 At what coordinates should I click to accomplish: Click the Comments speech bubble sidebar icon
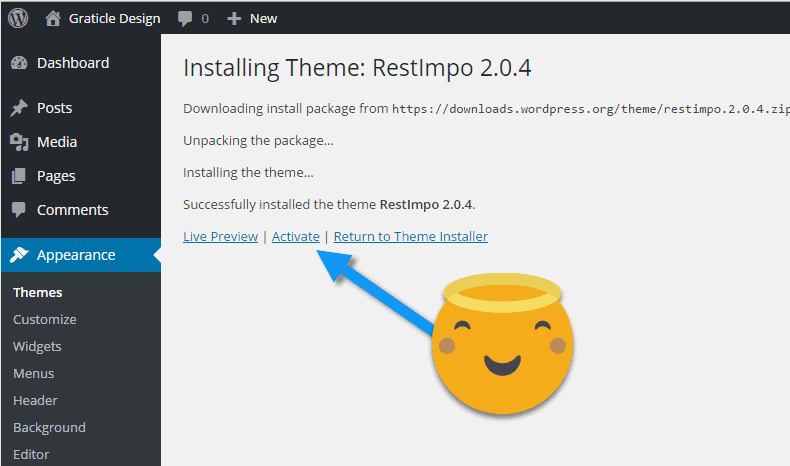(19, 210)
